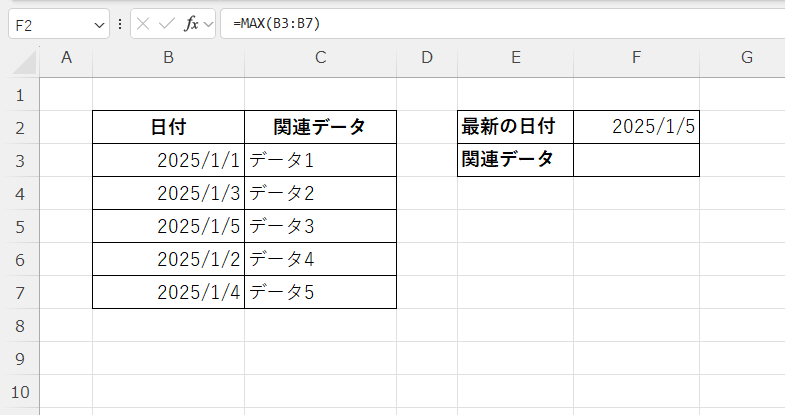Click the cell with date 2025/1/4

pos(168,292)
